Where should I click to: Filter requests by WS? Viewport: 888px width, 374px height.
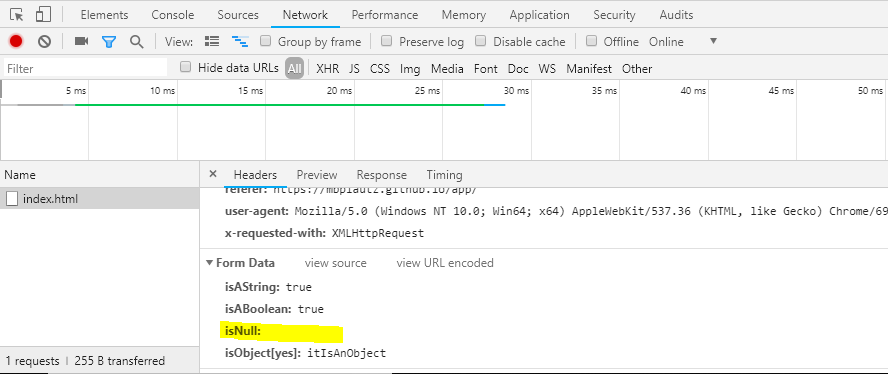click(x=547, y=69)
